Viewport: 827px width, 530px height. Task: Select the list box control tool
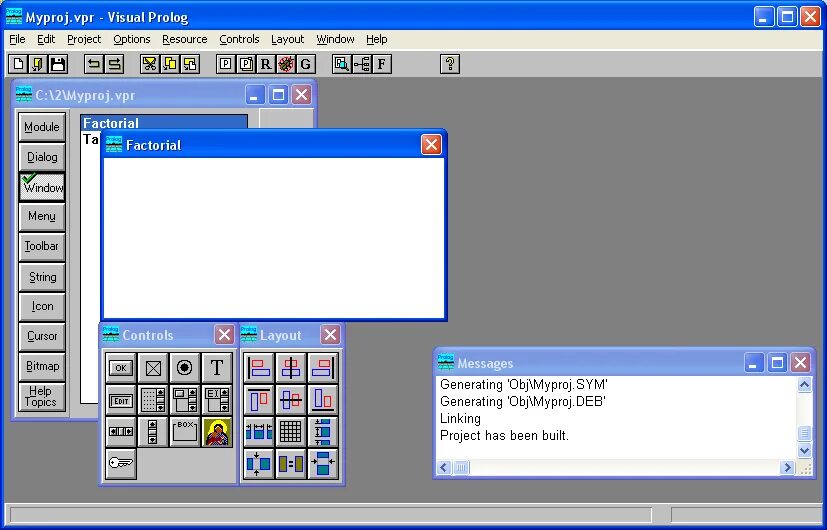(153, 400)
